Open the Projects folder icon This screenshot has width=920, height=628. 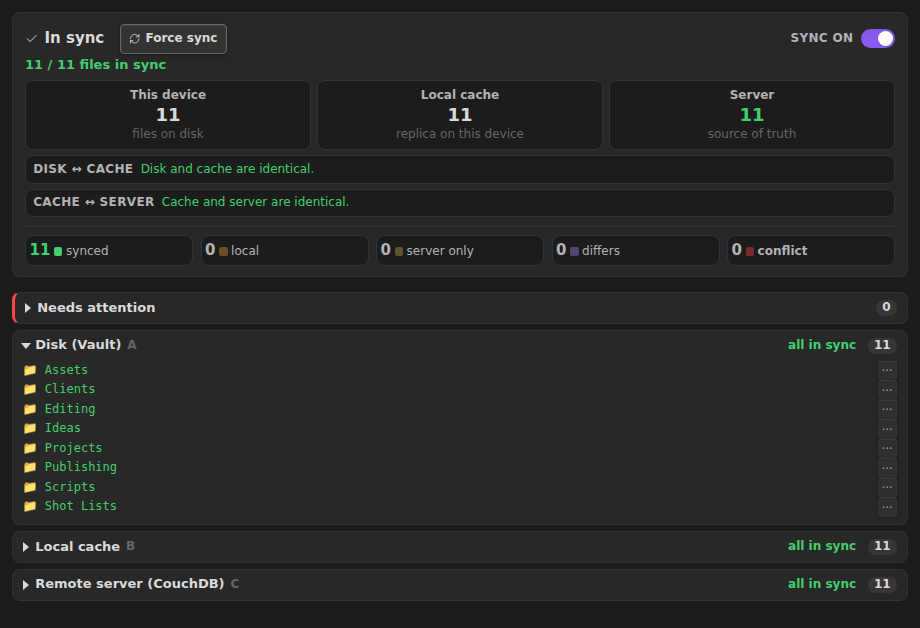[30, 448]
